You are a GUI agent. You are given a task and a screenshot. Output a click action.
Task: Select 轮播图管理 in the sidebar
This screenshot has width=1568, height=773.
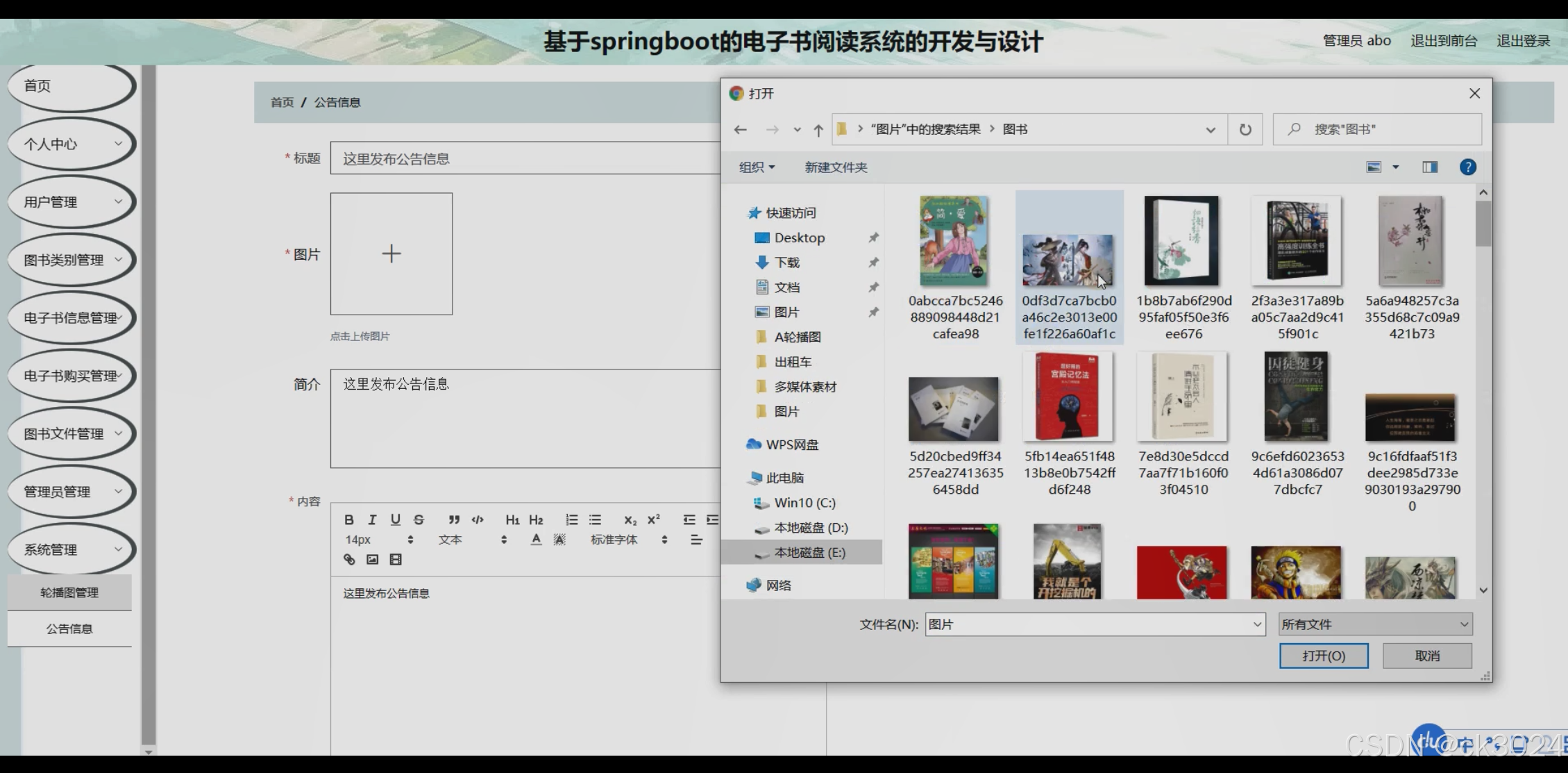click(x=69, y=592)
